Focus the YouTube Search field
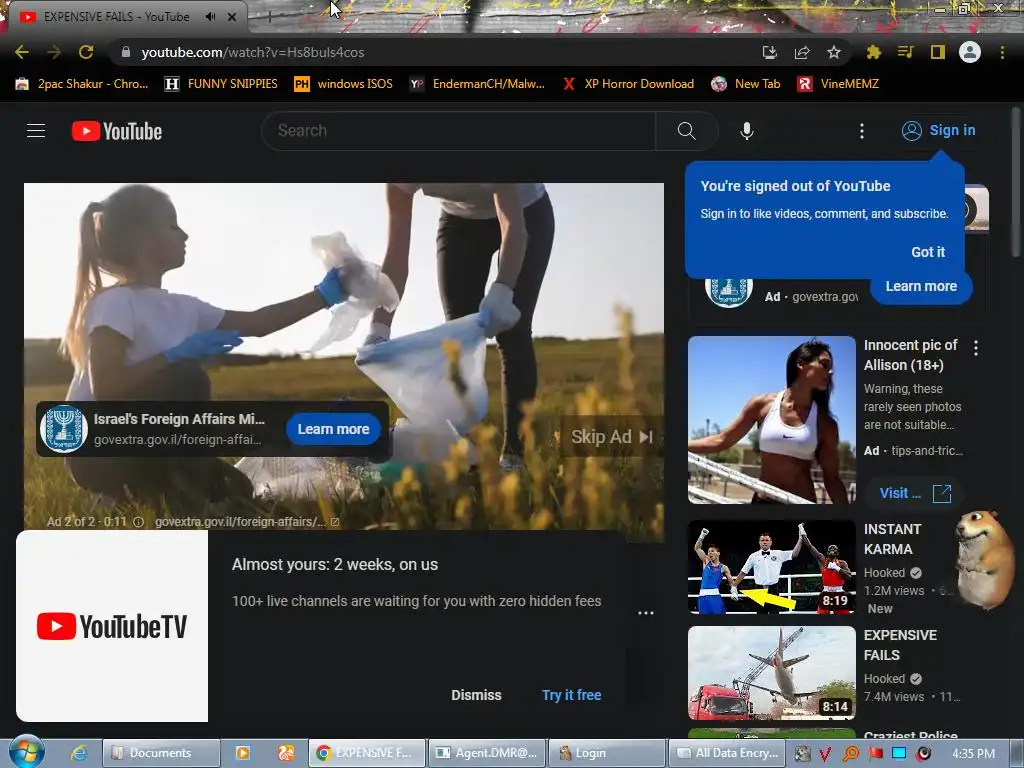The width and height of the screenshot is (1024, 768). click(x=458, y=131)
